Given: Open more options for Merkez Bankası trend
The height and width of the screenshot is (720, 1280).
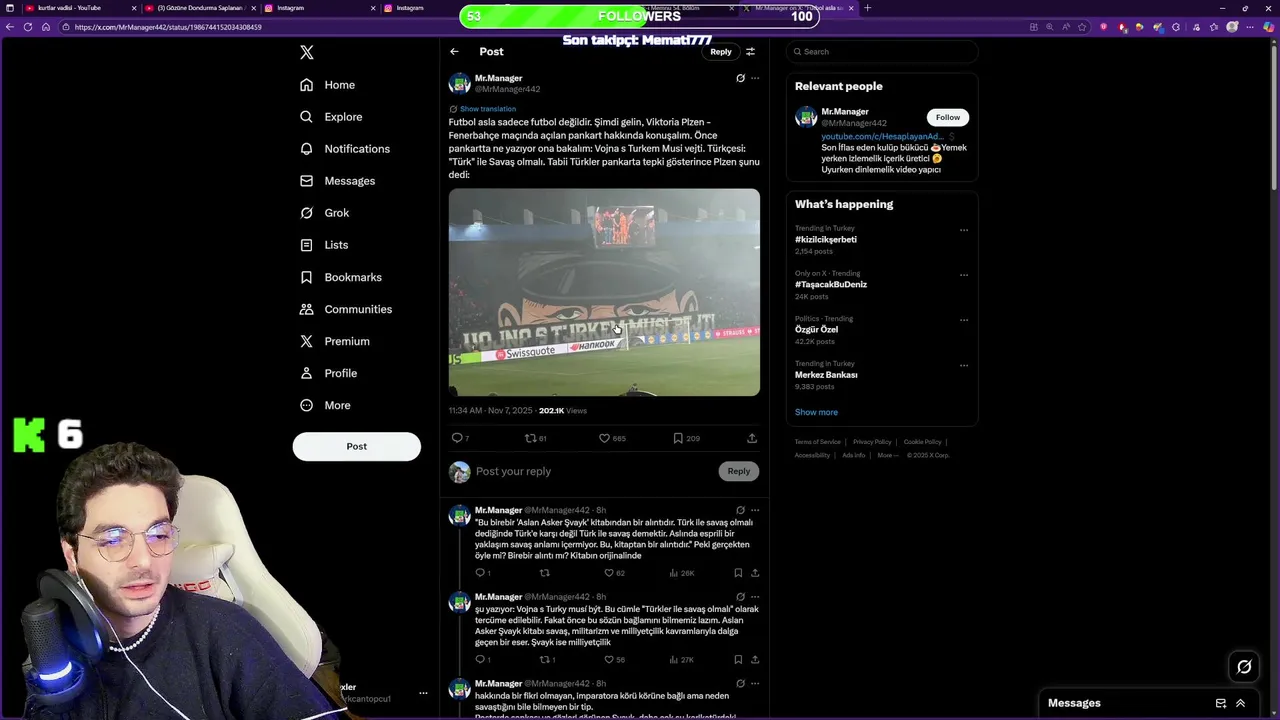Looking at the screenshot, I should point(964,365).
